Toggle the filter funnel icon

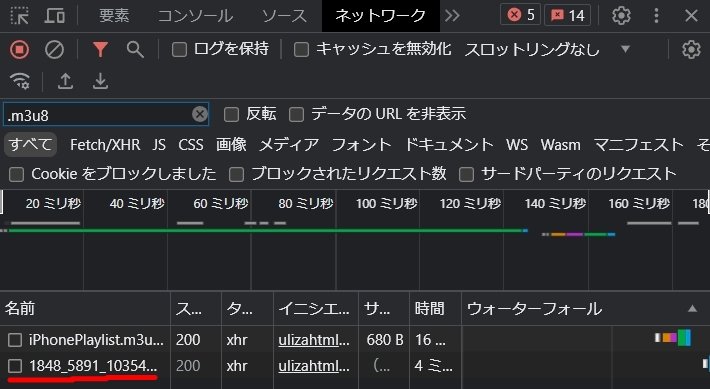point(100,49)
